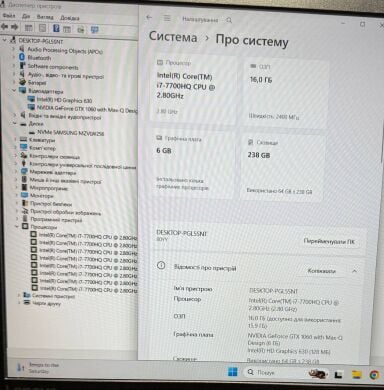Open the Вигляд menu in Device Manager

[45, 17]
